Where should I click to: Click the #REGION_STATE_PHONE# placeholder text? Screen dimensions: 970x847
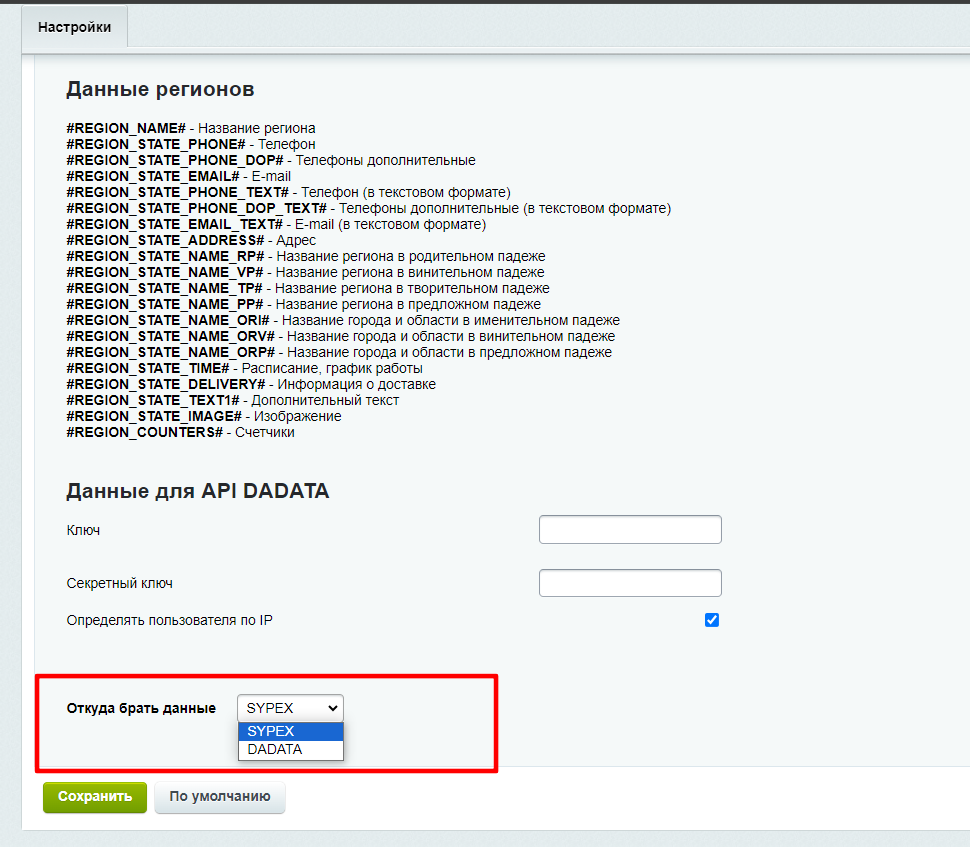coord(156,144)
